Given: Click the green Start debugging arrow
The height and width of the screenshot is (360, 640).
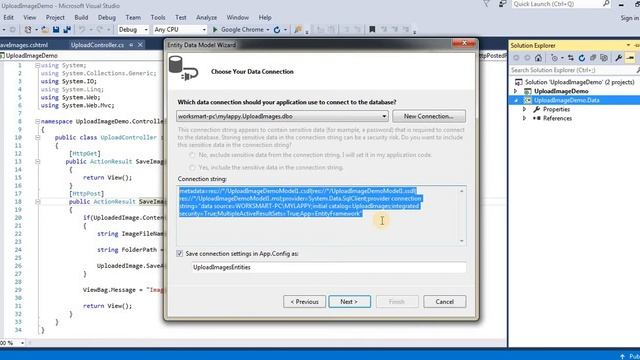Looking at the screenshot, I should (215, 29).
